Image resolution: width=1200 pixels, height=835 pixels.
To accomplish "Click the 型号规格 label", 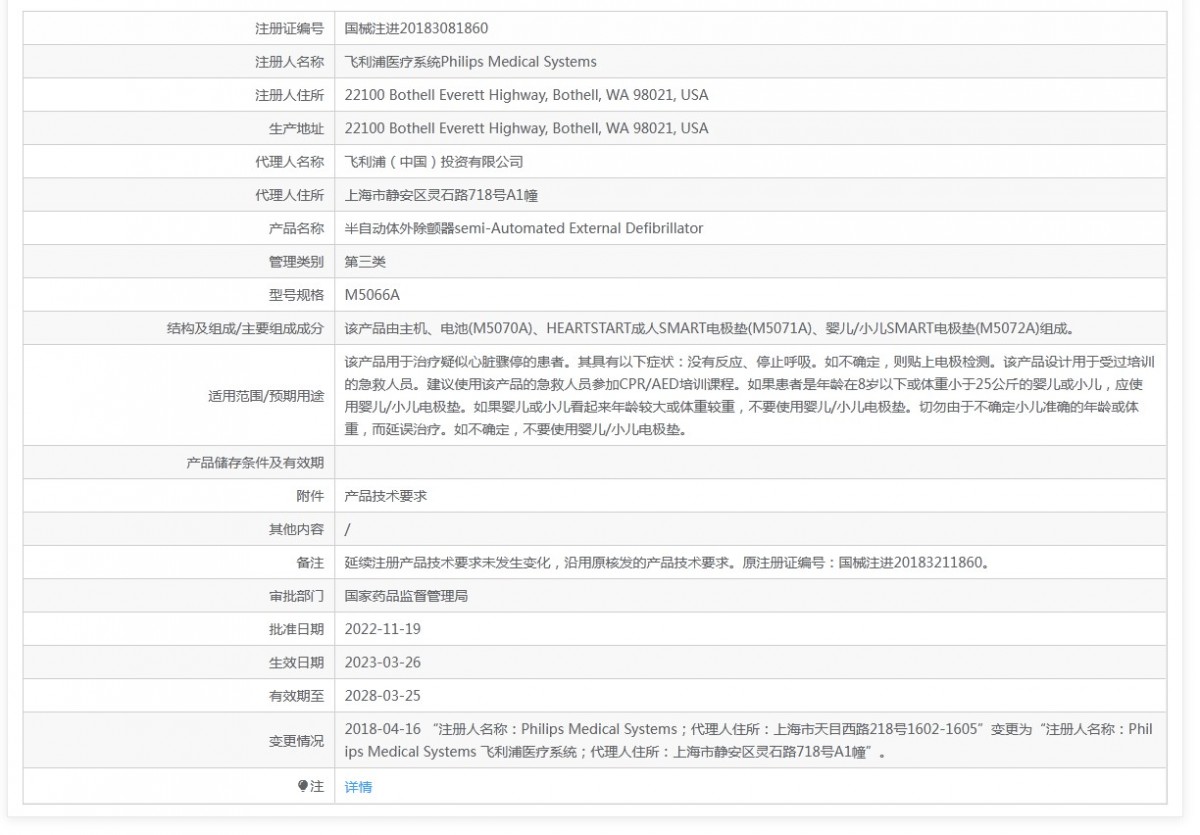I will pos(297,295).
